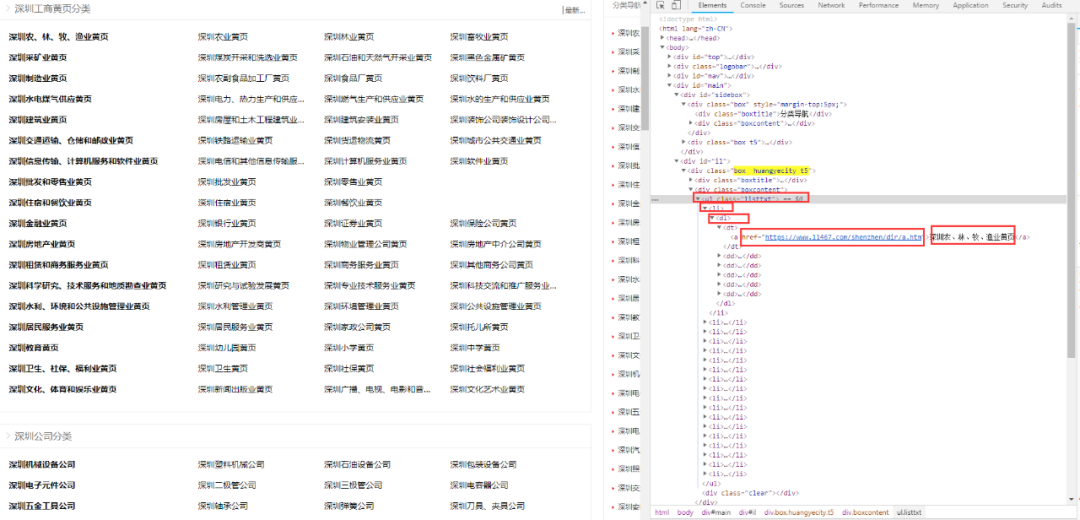Open the Security tab
1080x520 pixels.
pyautogui.click(x=1015, y=6)
